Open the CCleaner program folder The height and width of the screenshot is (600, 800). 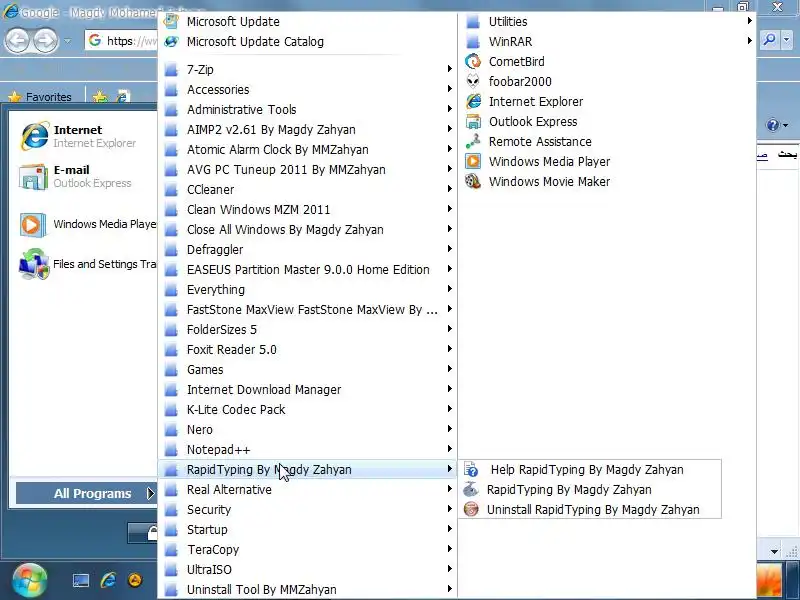click(308, 189)
